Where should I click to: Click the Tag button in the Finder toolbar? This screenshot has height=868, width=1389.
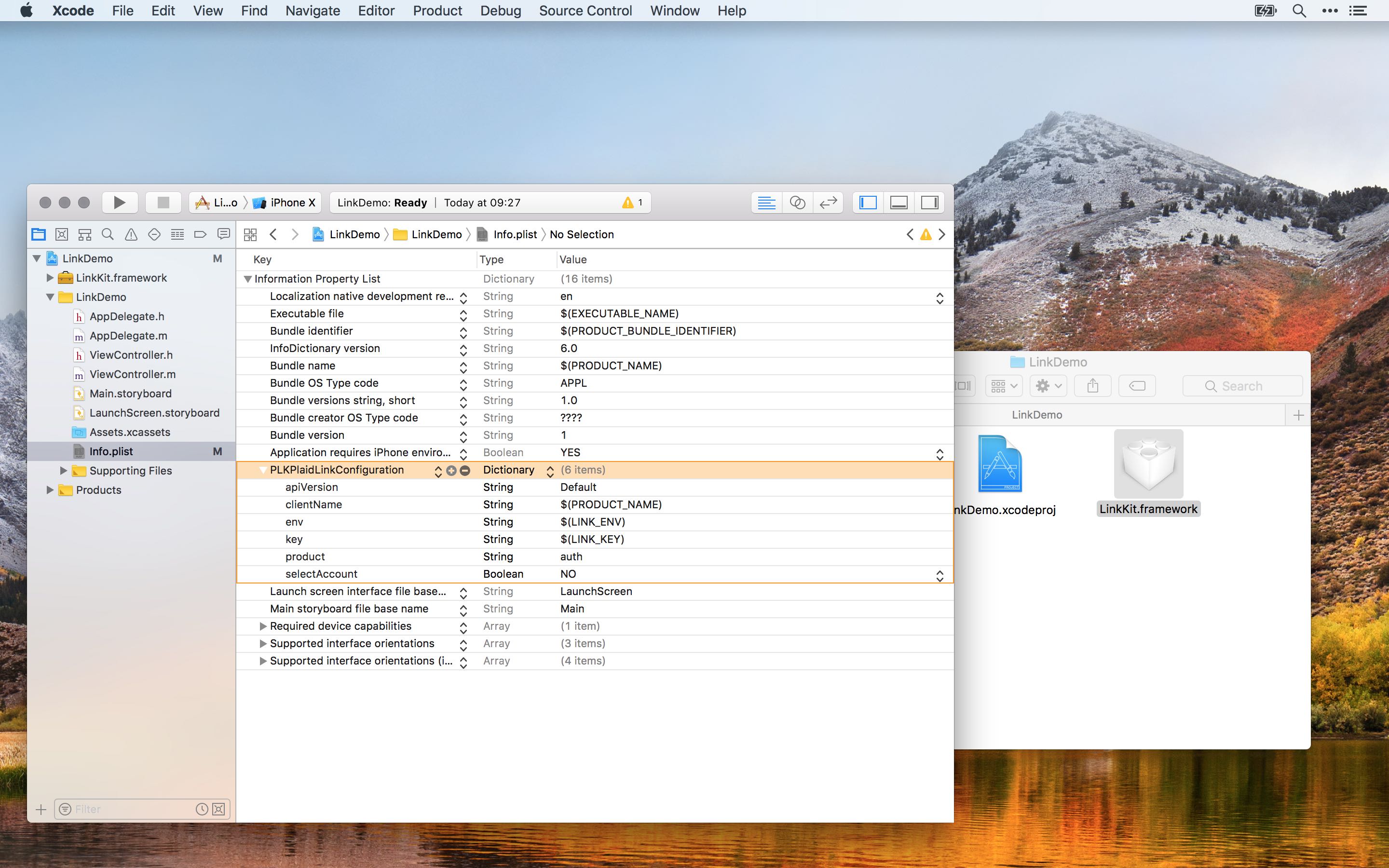click(x=1137, y=385)
